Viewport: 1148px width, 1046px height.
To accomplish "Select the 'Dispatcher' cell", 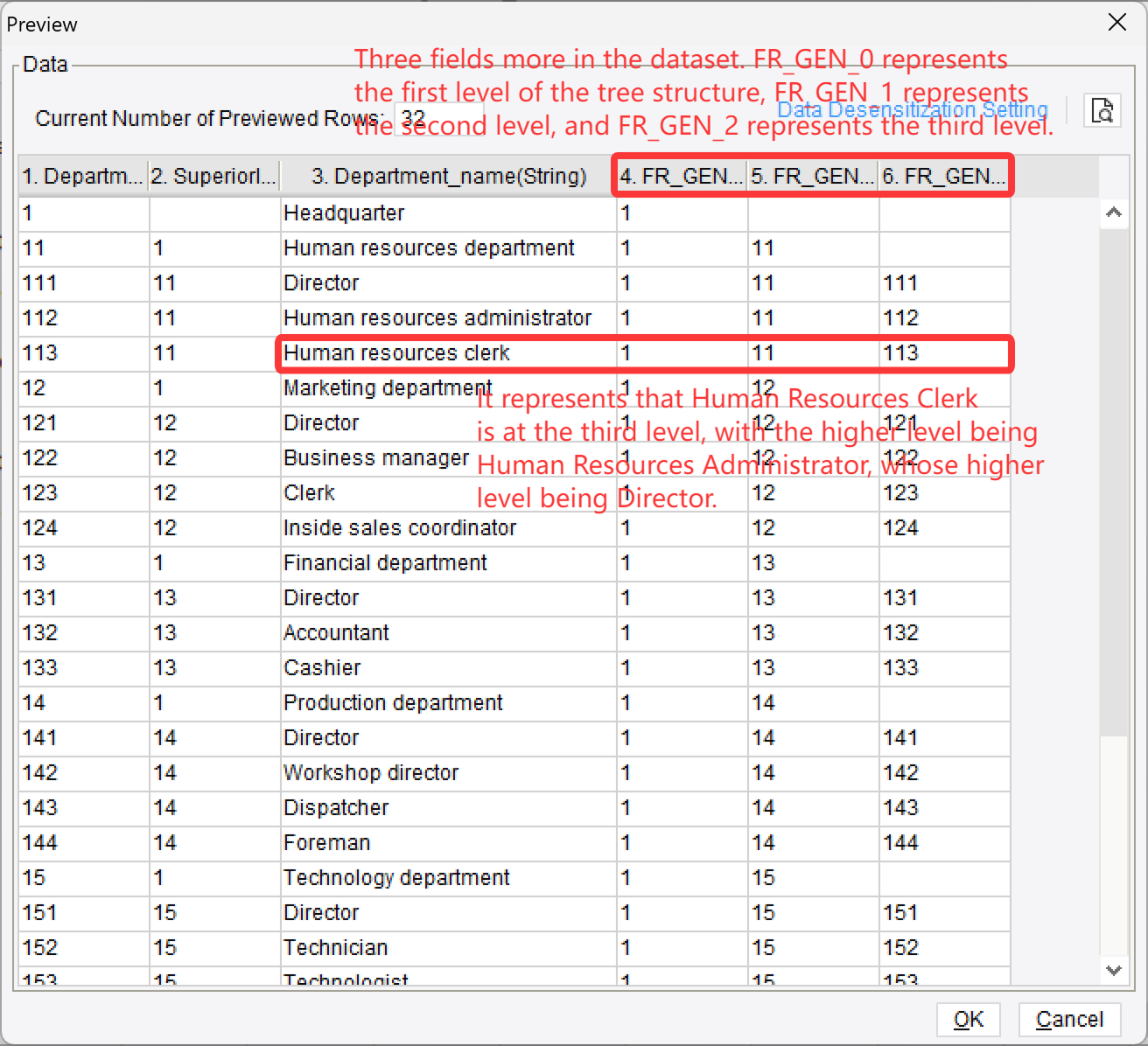I will click(x=449, y=808).
